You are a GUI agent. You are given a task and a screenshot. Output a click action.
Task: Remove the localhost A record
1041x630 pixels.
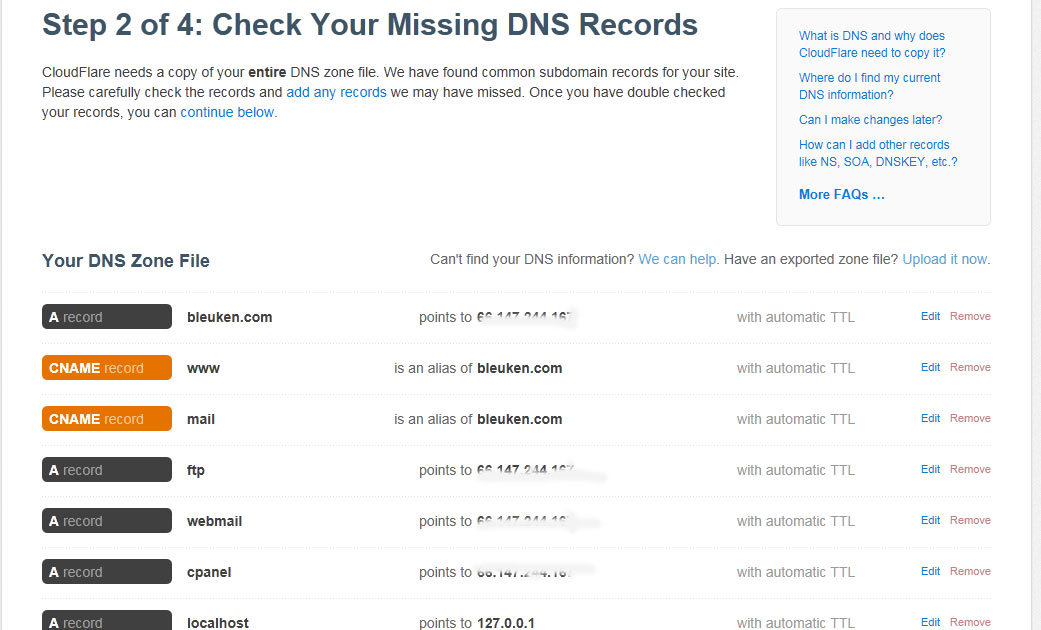[x=970, y=622]
